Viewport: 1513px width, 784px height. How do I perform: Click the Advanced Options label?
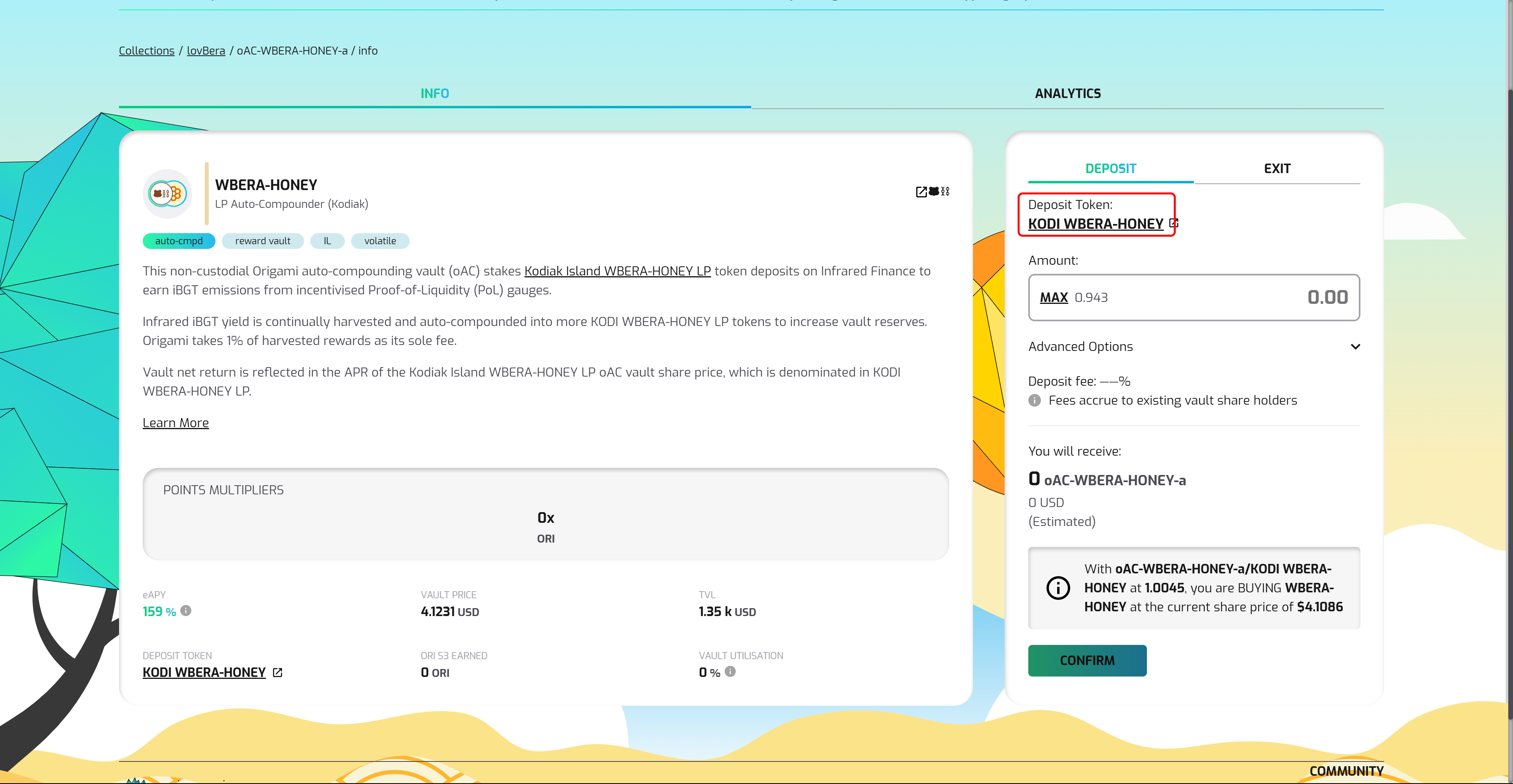(1080, 347)
